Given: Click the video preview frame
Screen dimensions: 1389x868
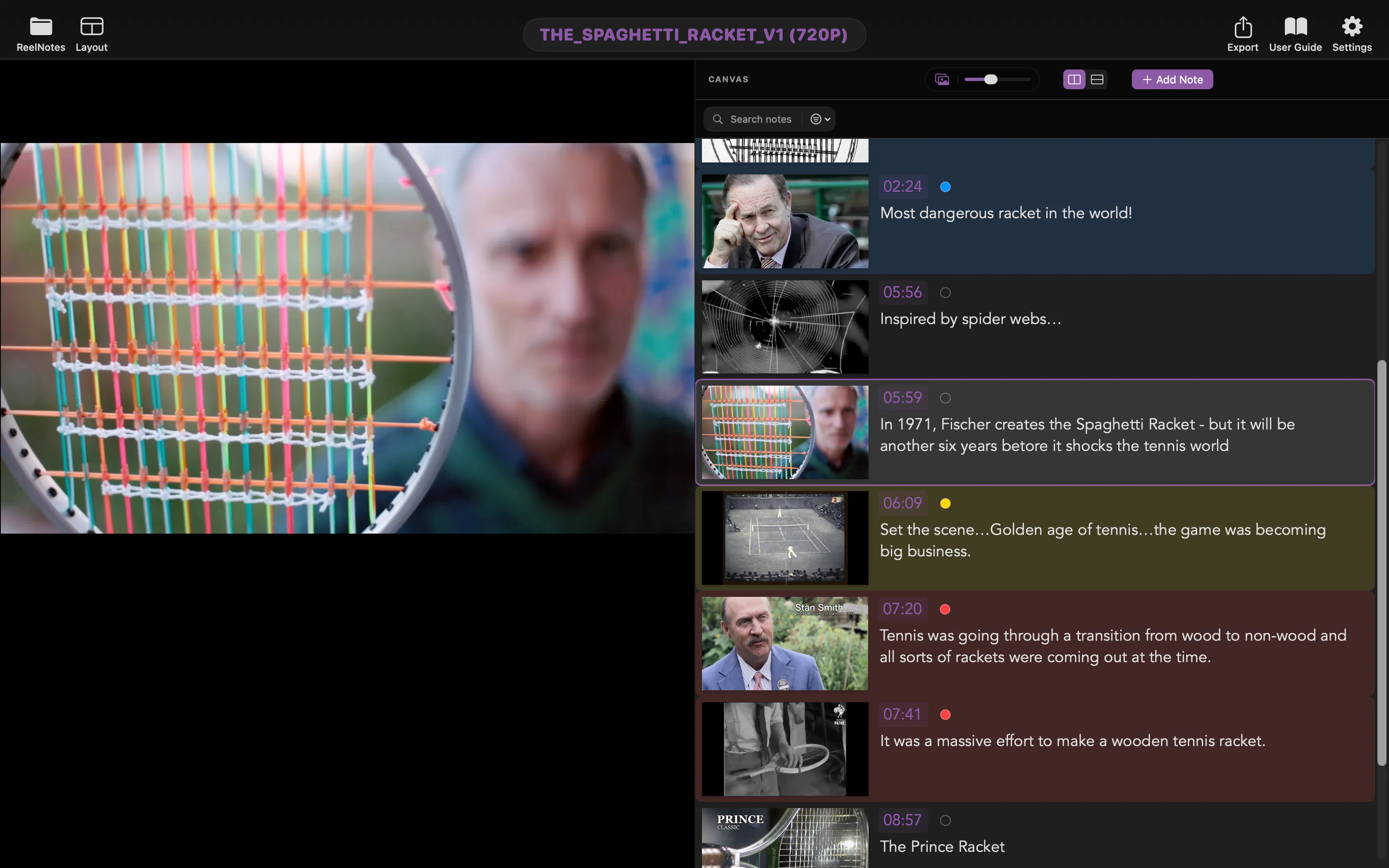Looking at the screenshot, I should [x=347, y=338].
